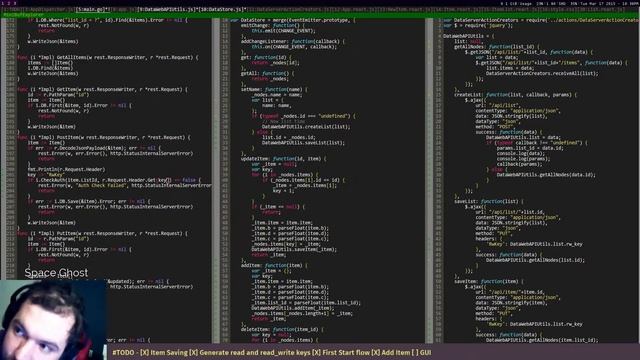
Task: Click the 'updateItem: function(id, item)' line
Action: click(283, 159)
